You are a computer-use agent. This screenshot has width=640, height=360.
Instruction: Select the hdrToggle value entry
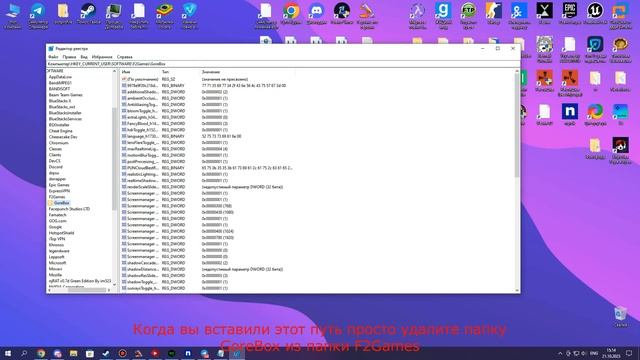point(140,130)
